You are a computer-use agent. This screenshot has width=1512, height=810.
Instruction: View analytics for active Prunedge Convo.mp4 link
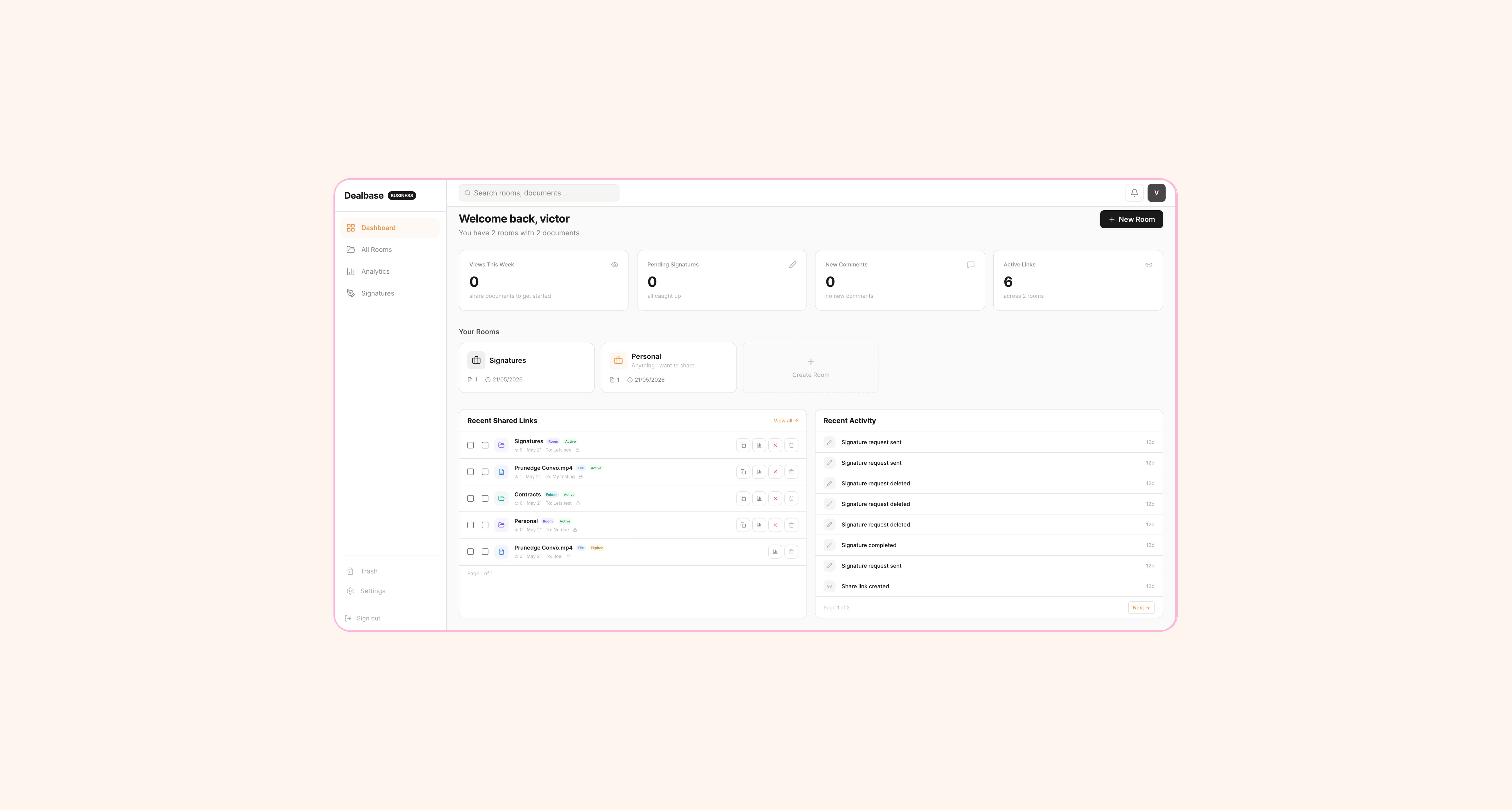(x=759, y=472)
